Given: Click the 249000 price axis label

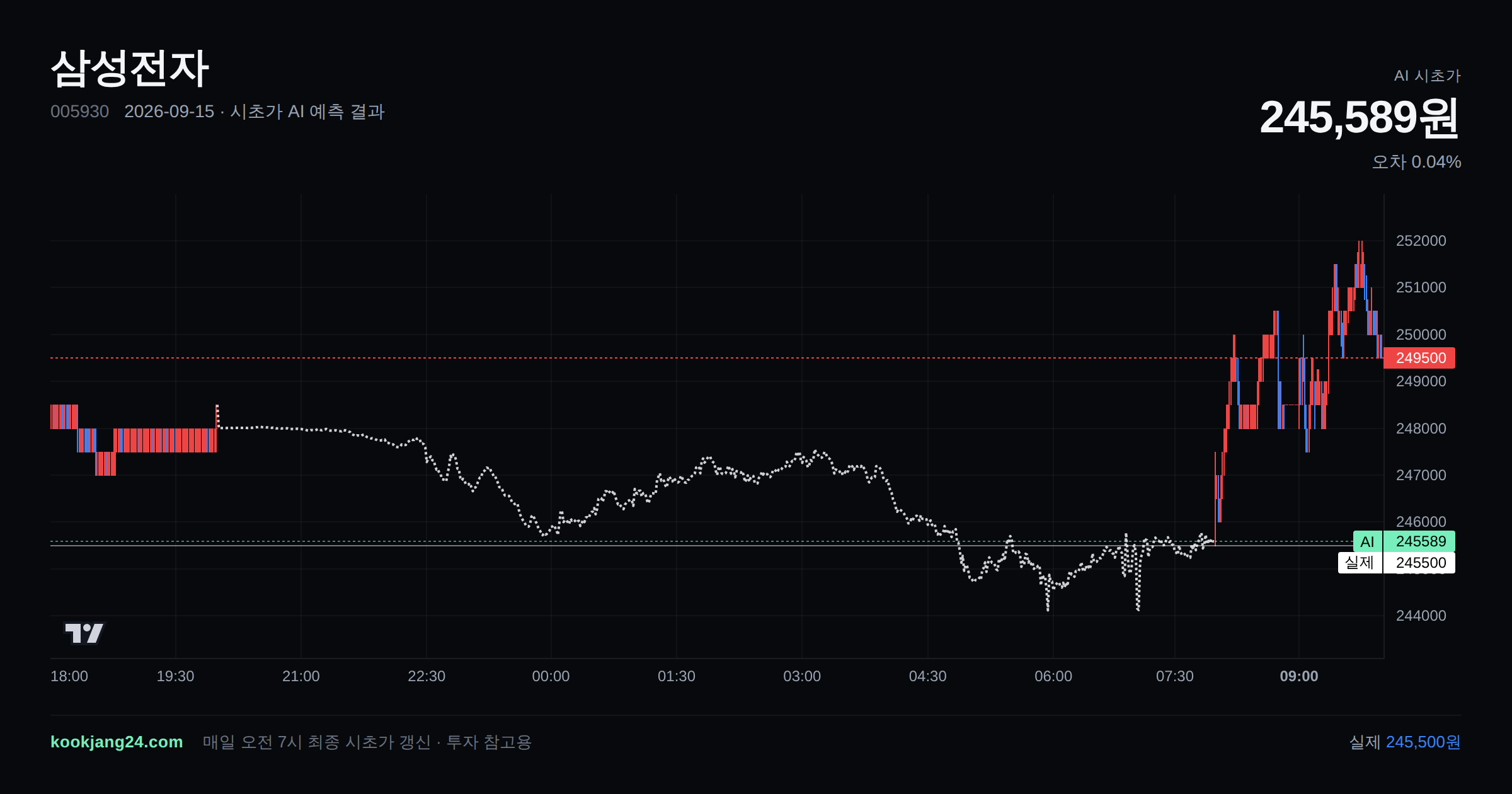Looking at the screenshot, I should pyautogui.click(x=1421, y=381).
